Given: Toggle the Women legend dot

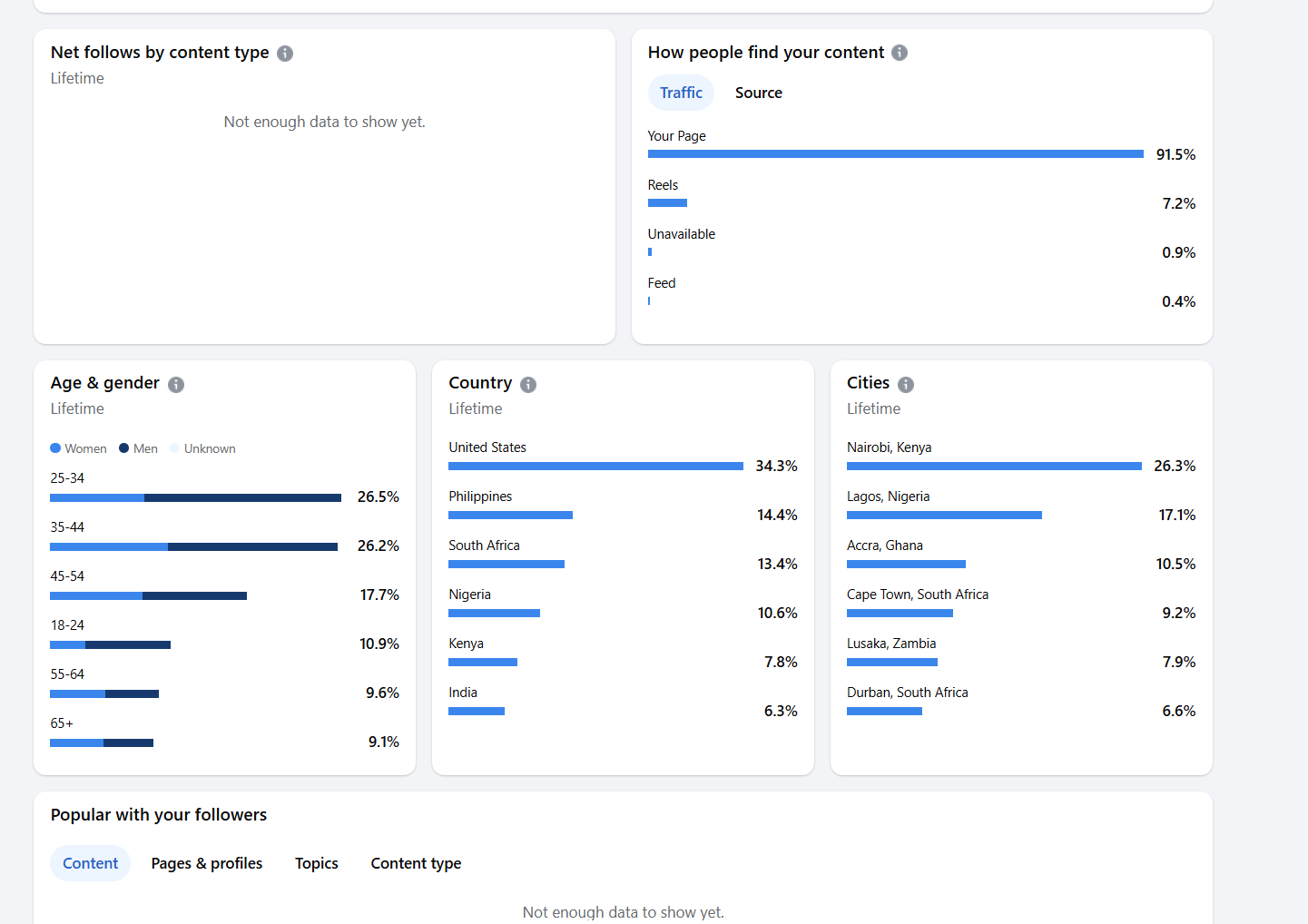Looking at the screenshot, I should tap(55, 448).
